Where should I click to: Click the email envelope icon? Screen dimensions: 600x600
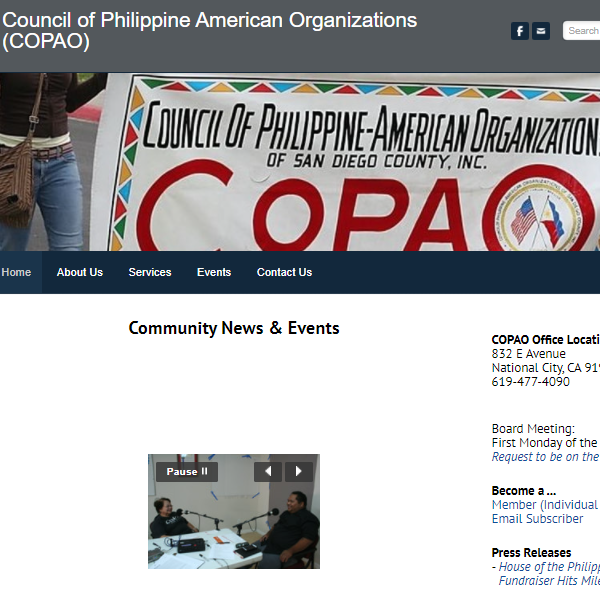click(541, 31)
